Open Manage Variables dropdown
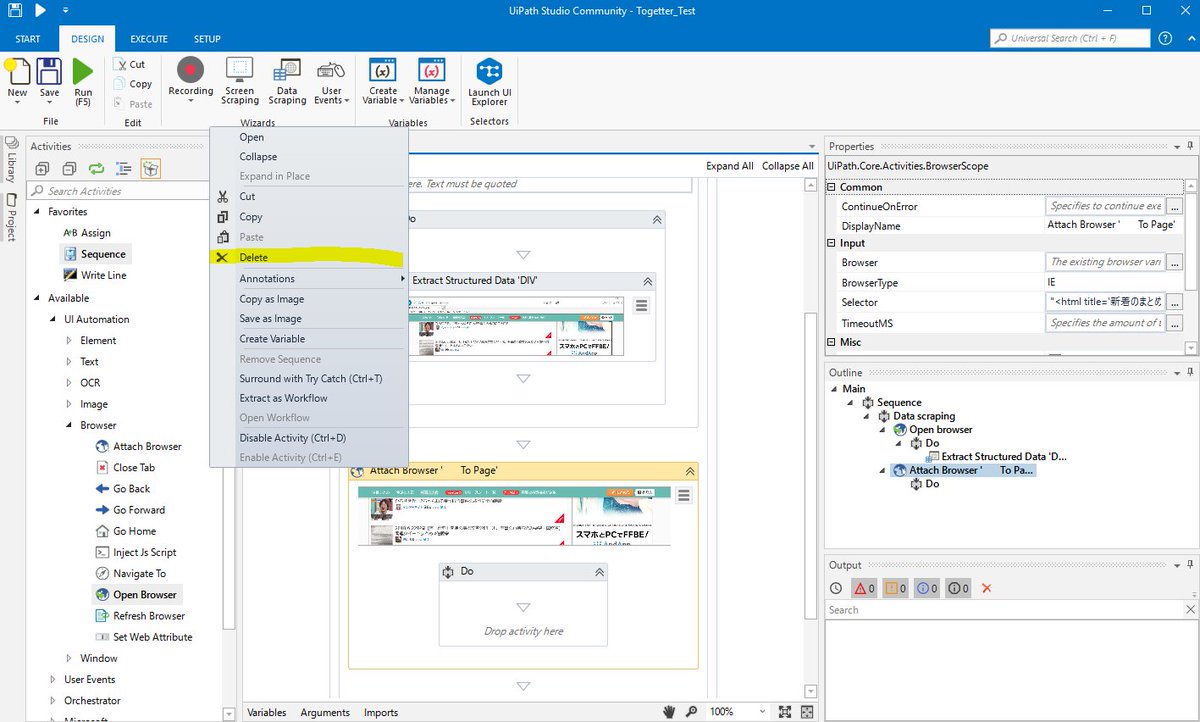 point(432,80)
